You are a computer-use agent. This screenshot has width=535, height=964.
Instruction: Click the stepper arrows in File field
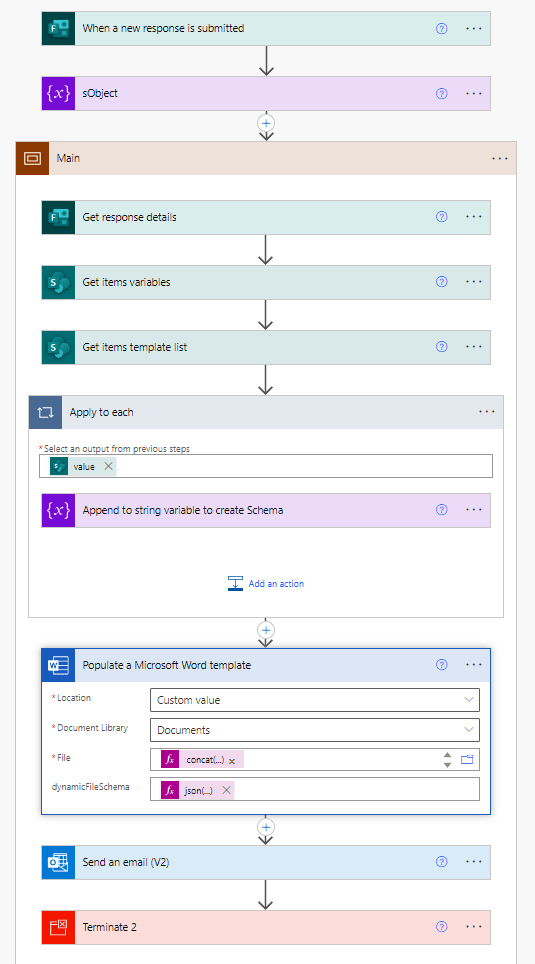pos(448,759)
